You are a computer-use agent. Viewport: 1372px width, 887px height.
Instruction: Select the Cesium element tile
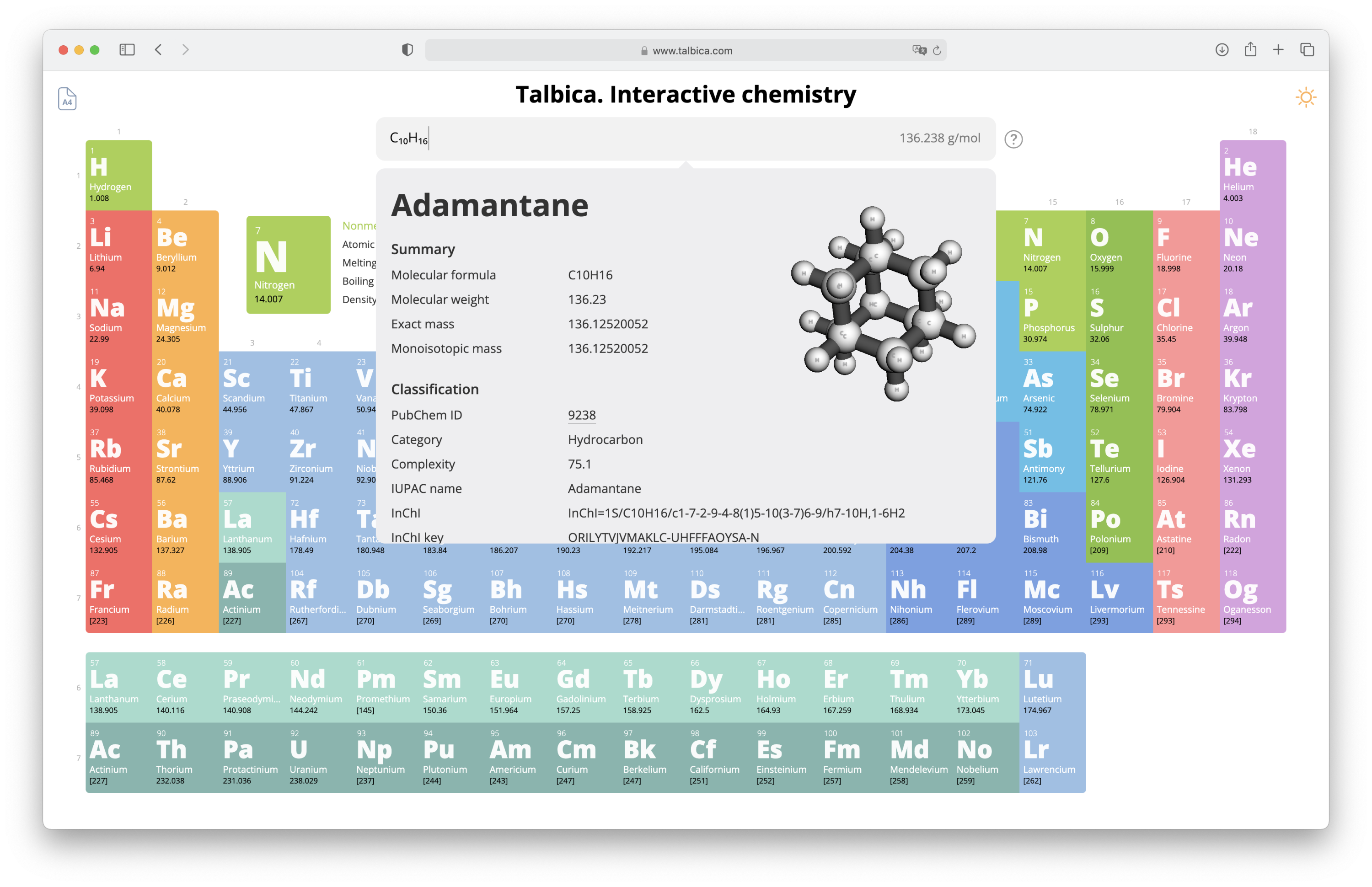tap(118, 528)
